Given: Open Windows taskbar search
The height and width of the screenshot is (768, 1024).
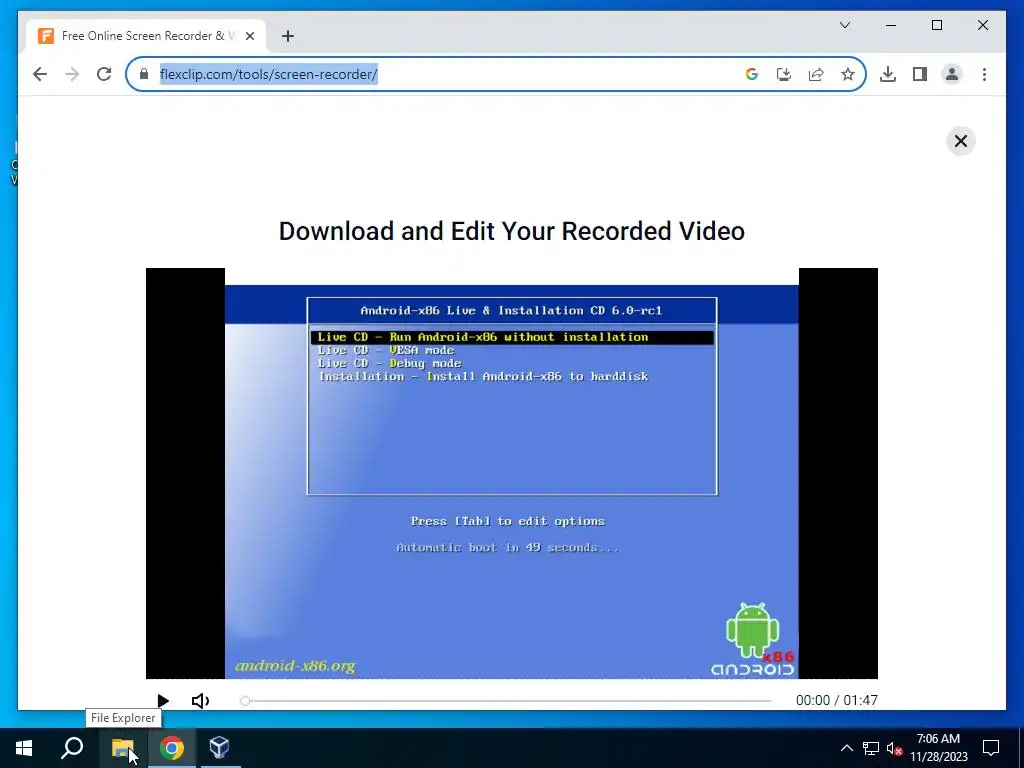Looking at the screenshot, I should (72, 748).
